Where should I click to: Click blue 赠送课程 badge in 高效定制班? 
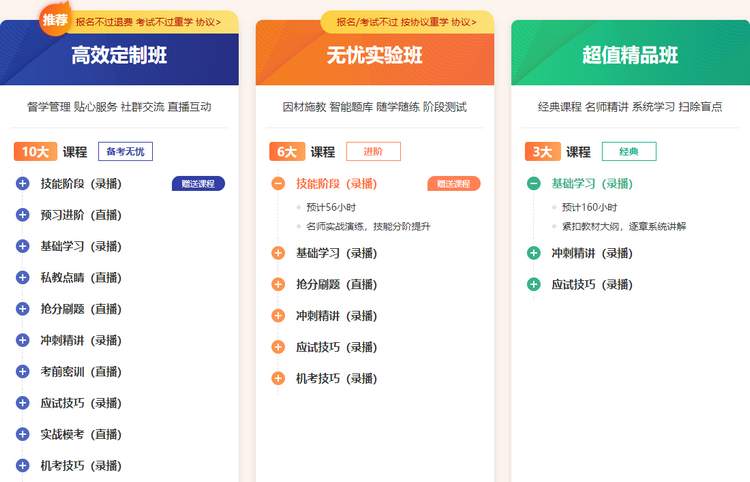(x=198, y=184)
